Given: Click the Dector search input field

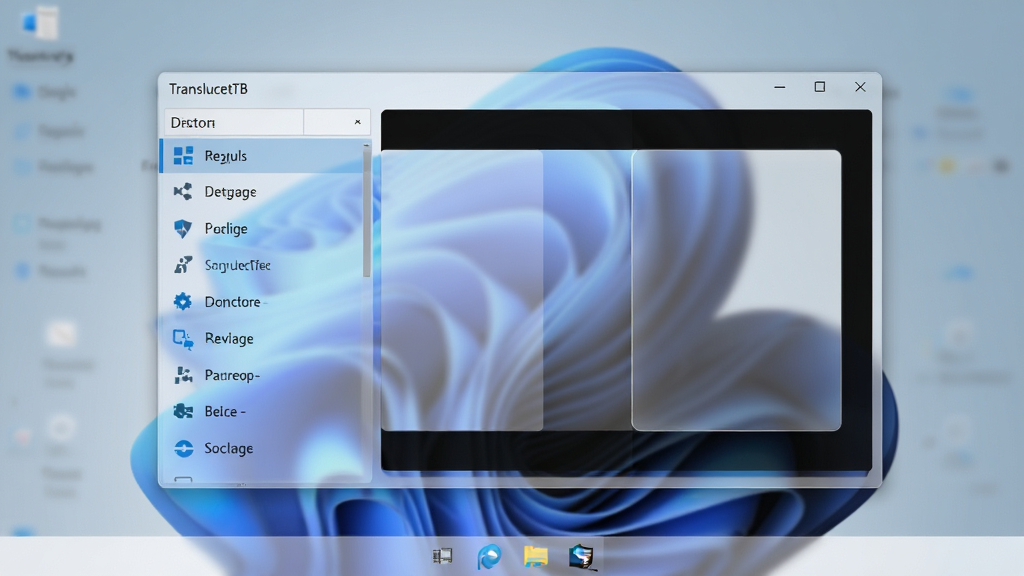Looking at the screenshot, I should [x=234, y=122].
